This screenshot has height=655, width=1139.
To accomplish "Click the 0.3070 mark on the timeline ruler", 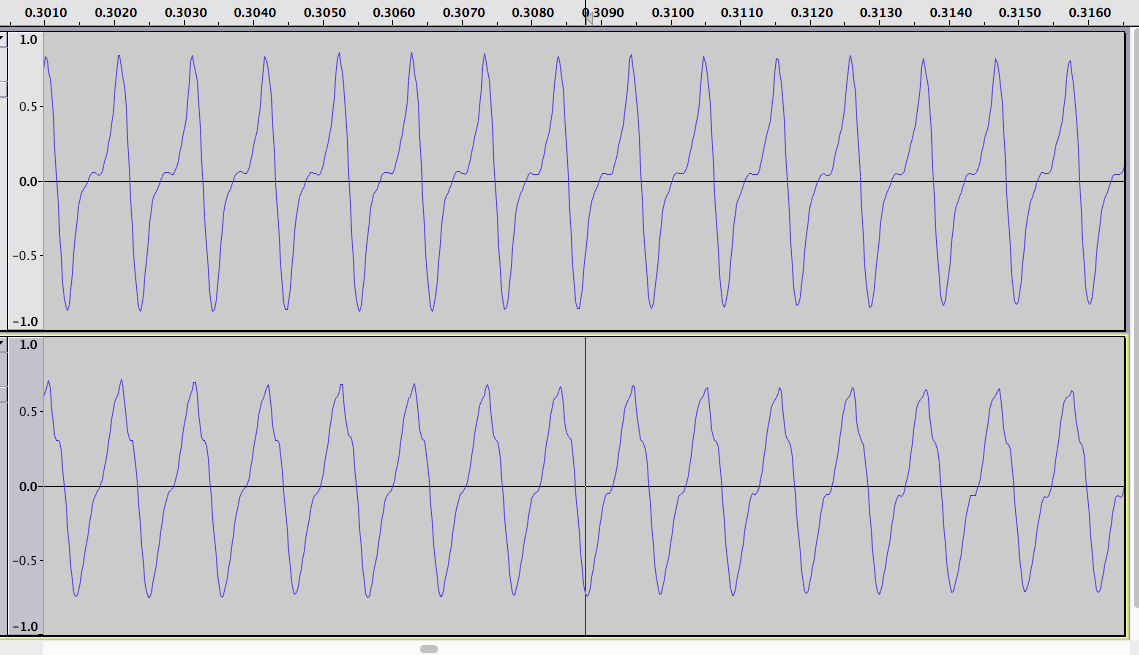I will coord(463,12).
